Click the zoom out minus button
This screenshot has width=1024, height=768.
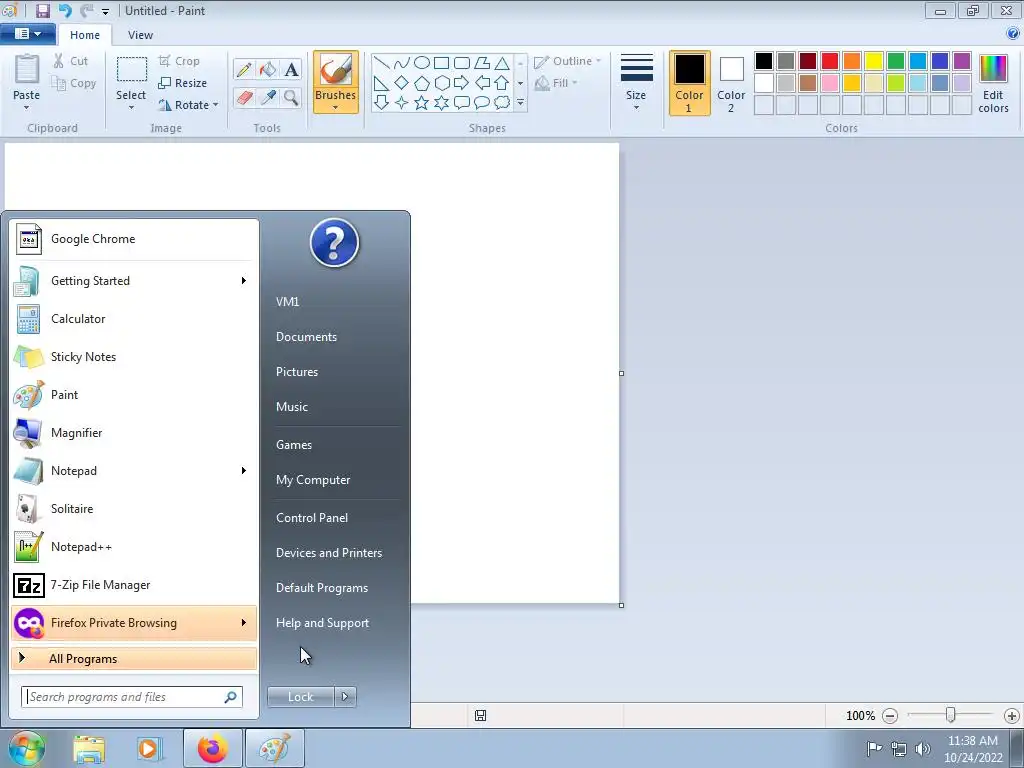pos(890,716)
